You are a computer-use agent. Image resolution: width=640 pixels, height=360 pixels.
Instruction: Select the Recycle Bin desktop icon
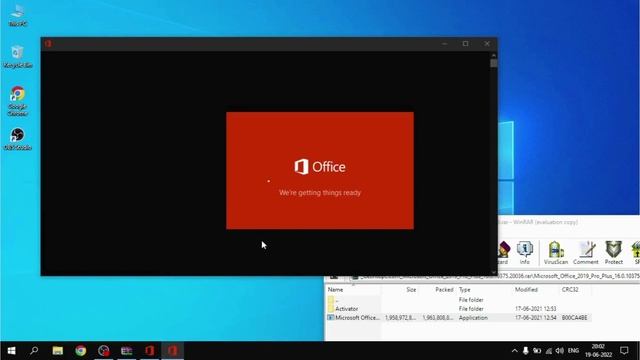click(18, 57)
